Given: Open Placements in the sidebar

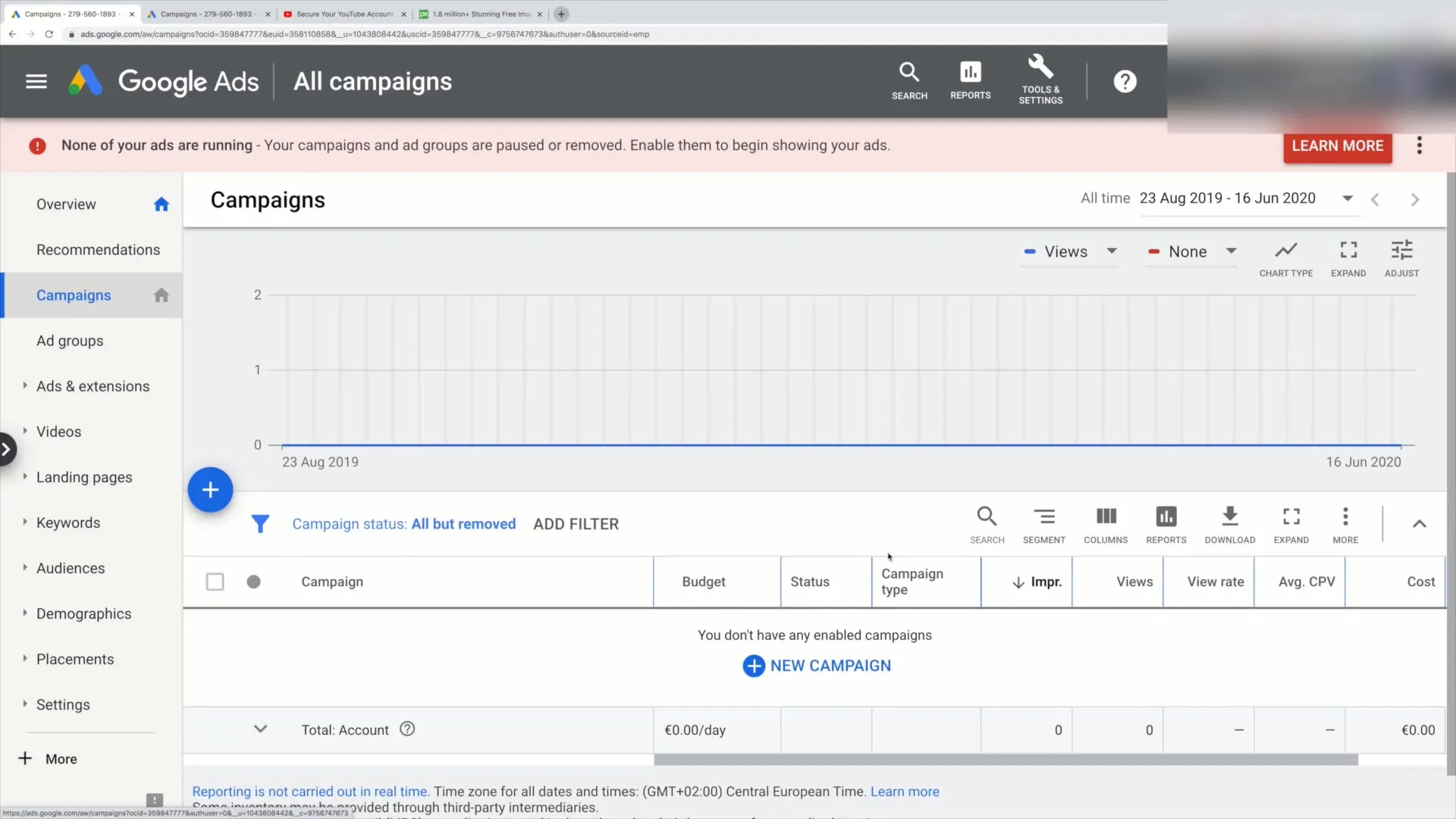Looking at the screenshot, I should pos(75,659).
